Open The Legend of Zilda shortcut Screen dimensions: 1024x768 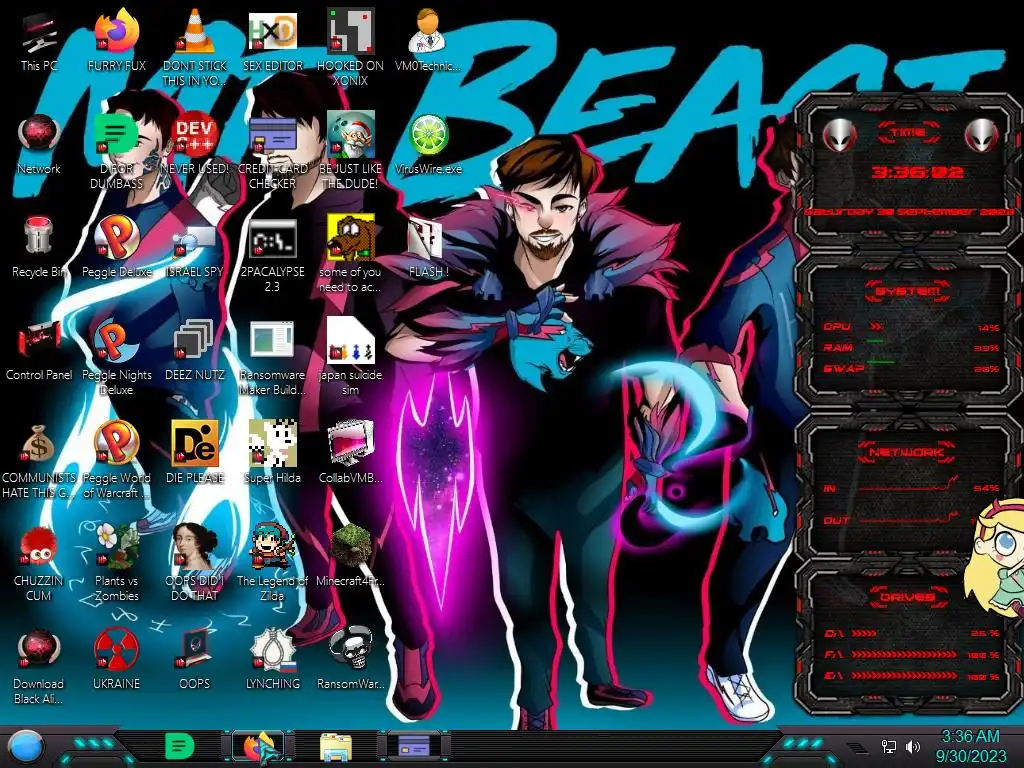tap(273, 562)
